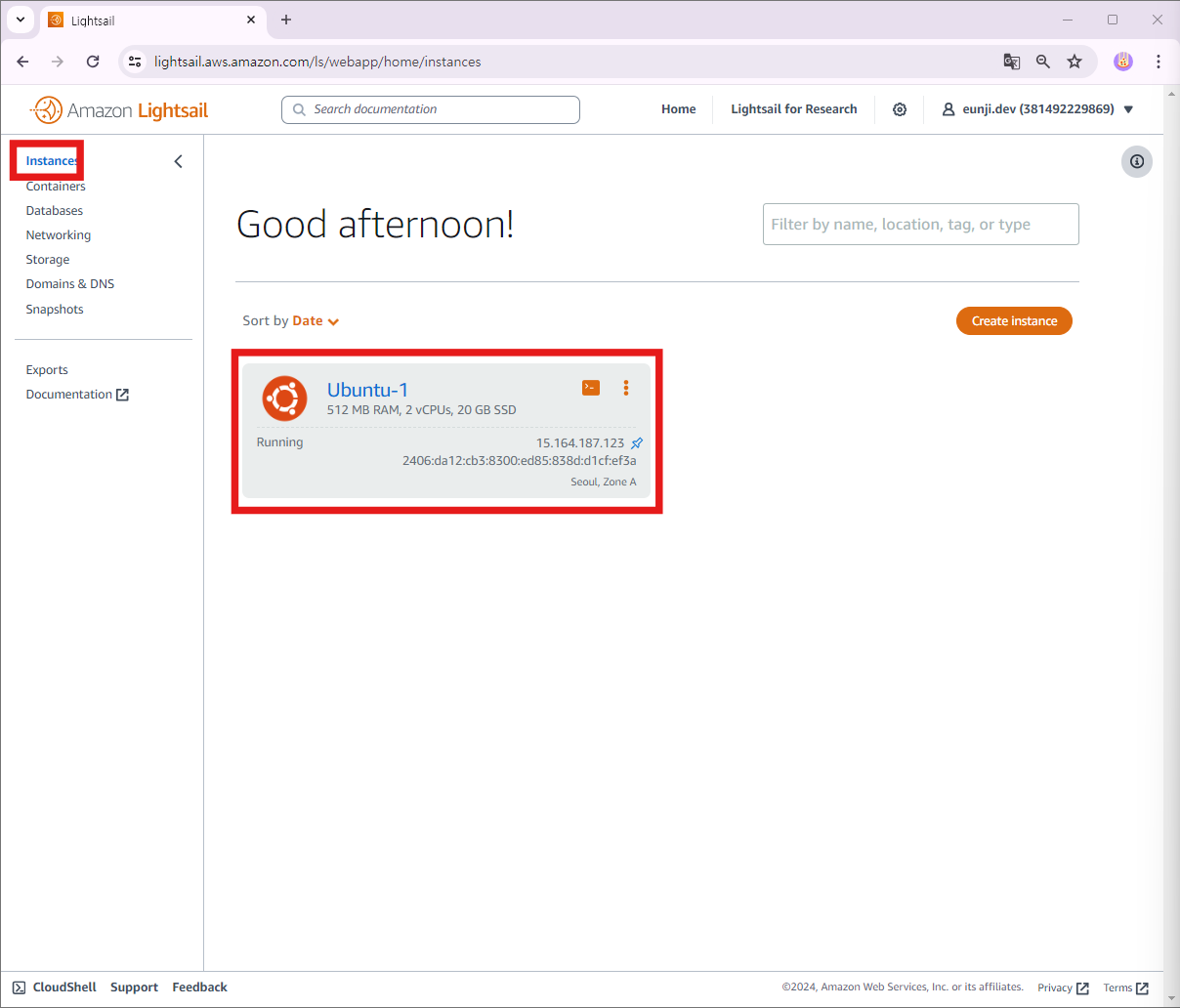Open the tab search dropdown
Screen dimensions: 1180x1008
(x=21, y=20)
